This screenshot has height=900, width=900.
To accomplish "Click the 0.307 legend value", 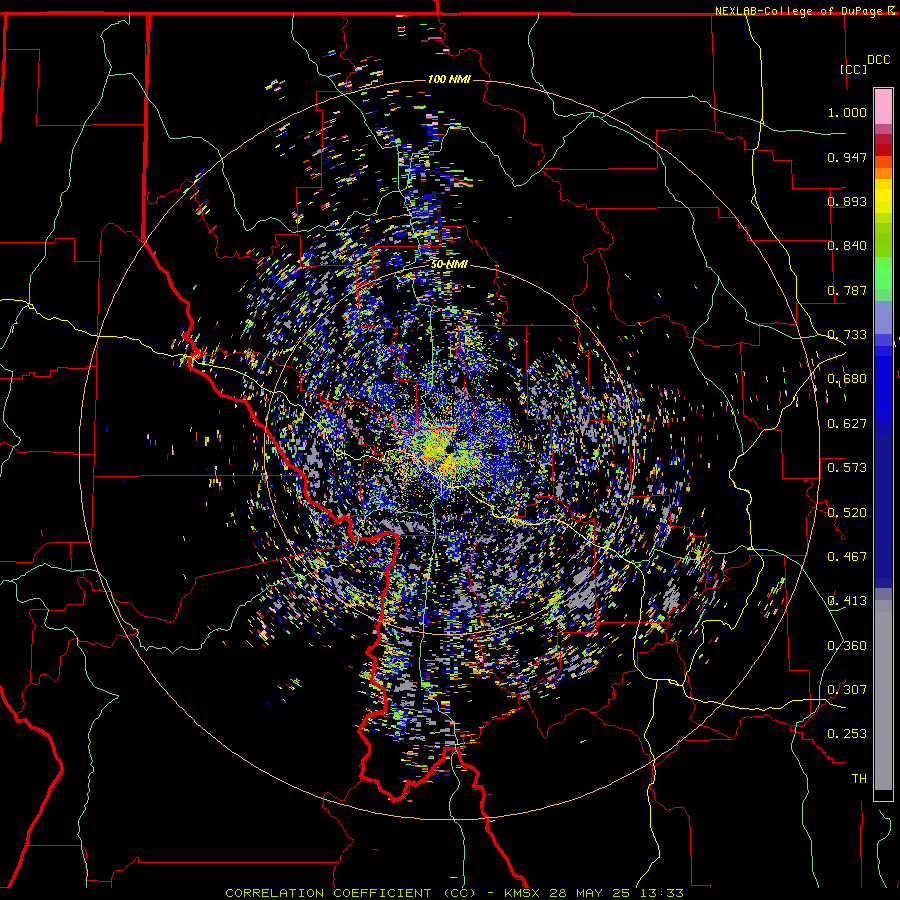I will pyautogui.click(x=847, y=690).
